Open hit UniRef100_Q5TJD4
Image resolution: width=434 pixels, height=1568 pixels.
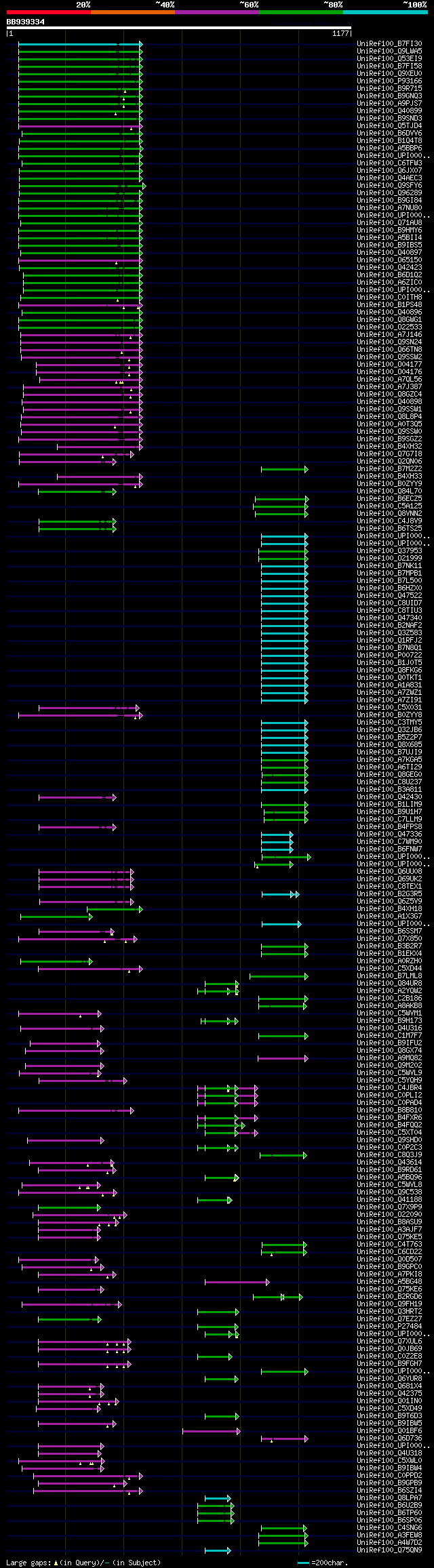click(x=389, y=126)
